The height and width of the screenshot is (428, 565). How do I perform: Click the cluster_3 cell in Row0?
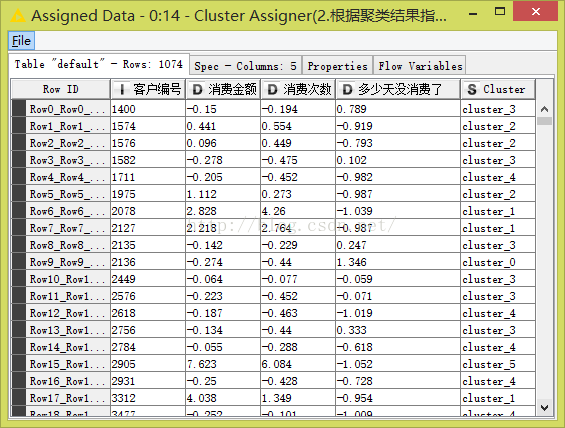(498, 109)
